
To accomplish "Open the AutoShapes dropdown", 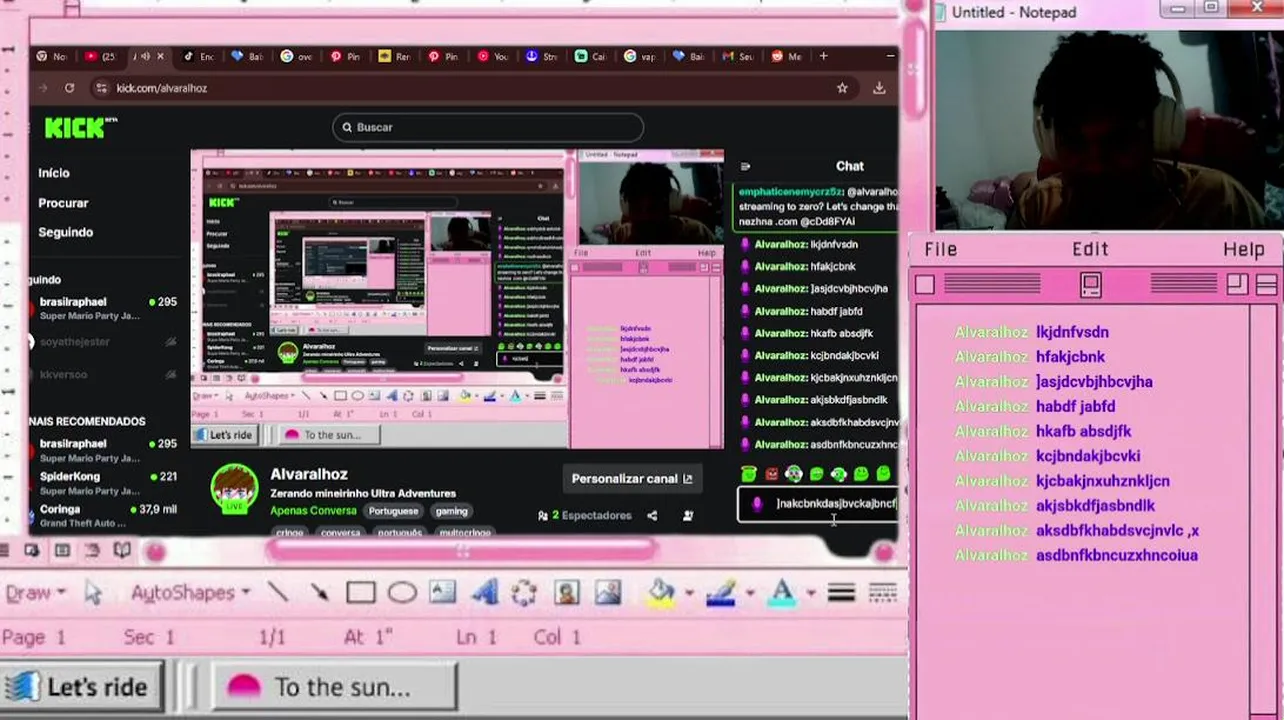I will [190, 593].
